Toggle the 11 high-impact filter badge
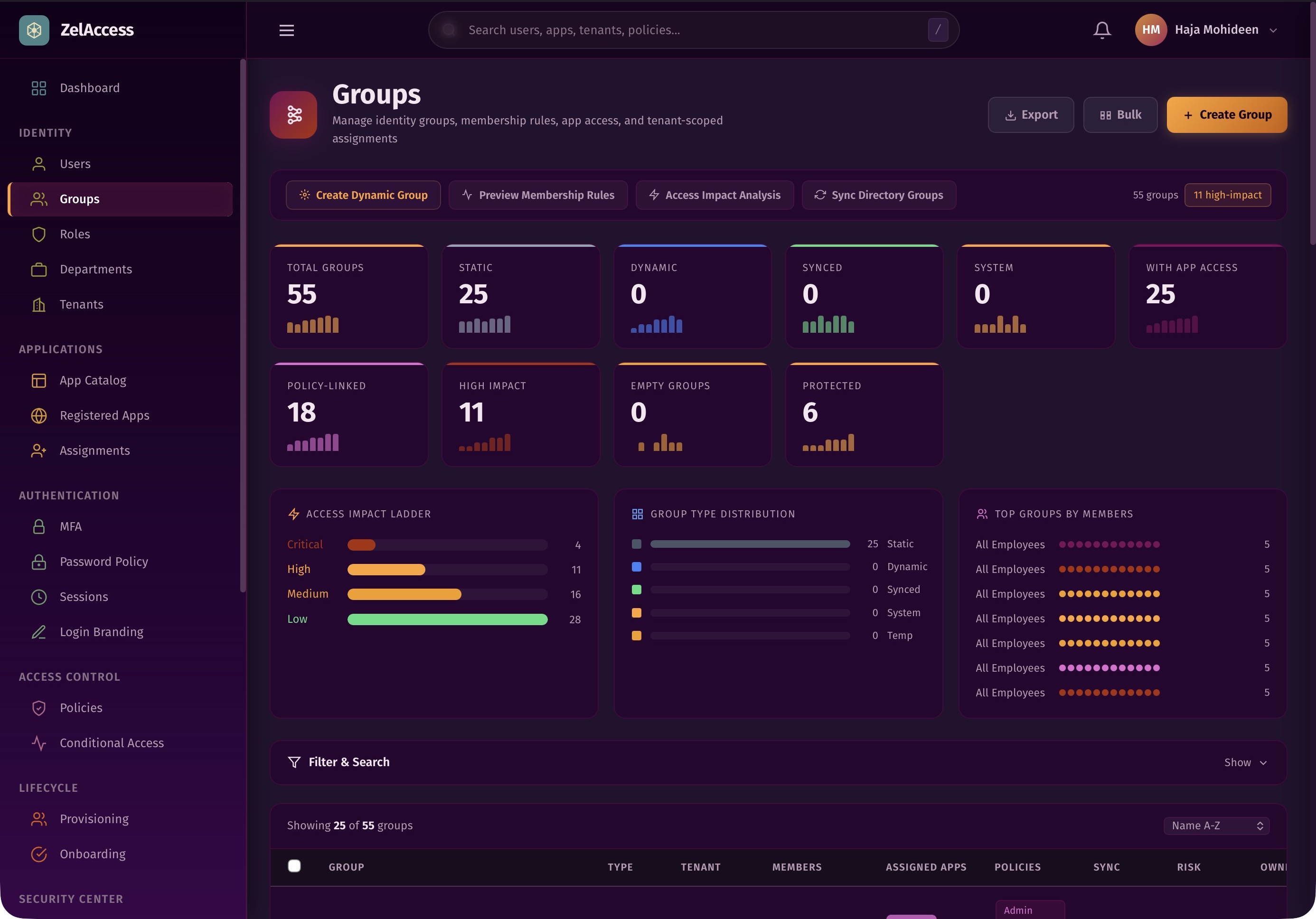 (x=1228, y=195)
